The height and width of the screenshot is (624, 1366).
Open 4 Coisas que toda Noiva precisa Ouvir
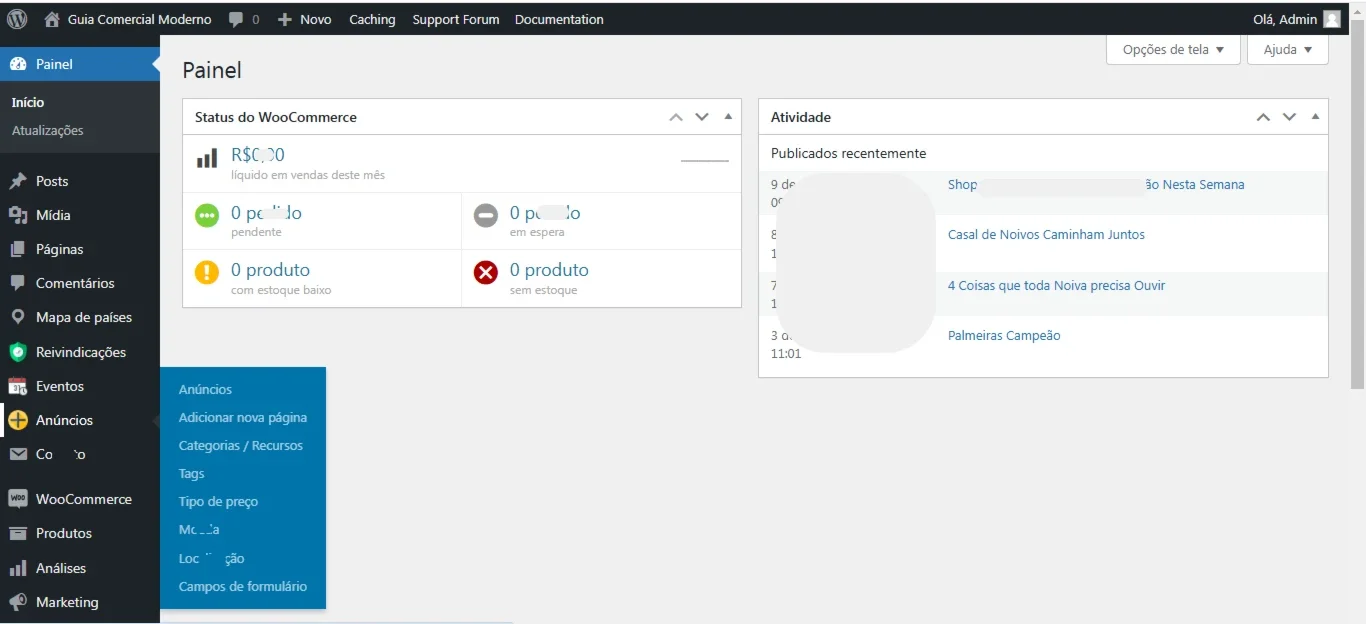coord(1056,285)
